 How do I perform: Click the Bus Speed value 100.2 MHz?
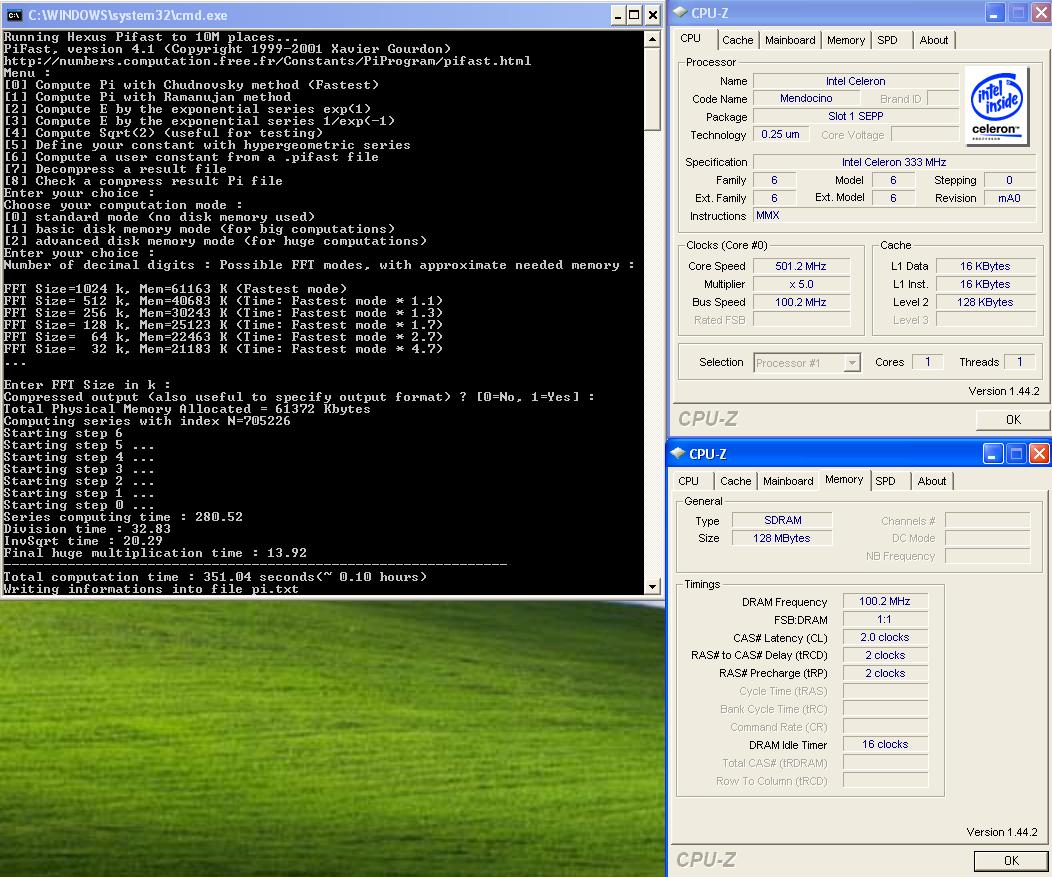[800, 303]
